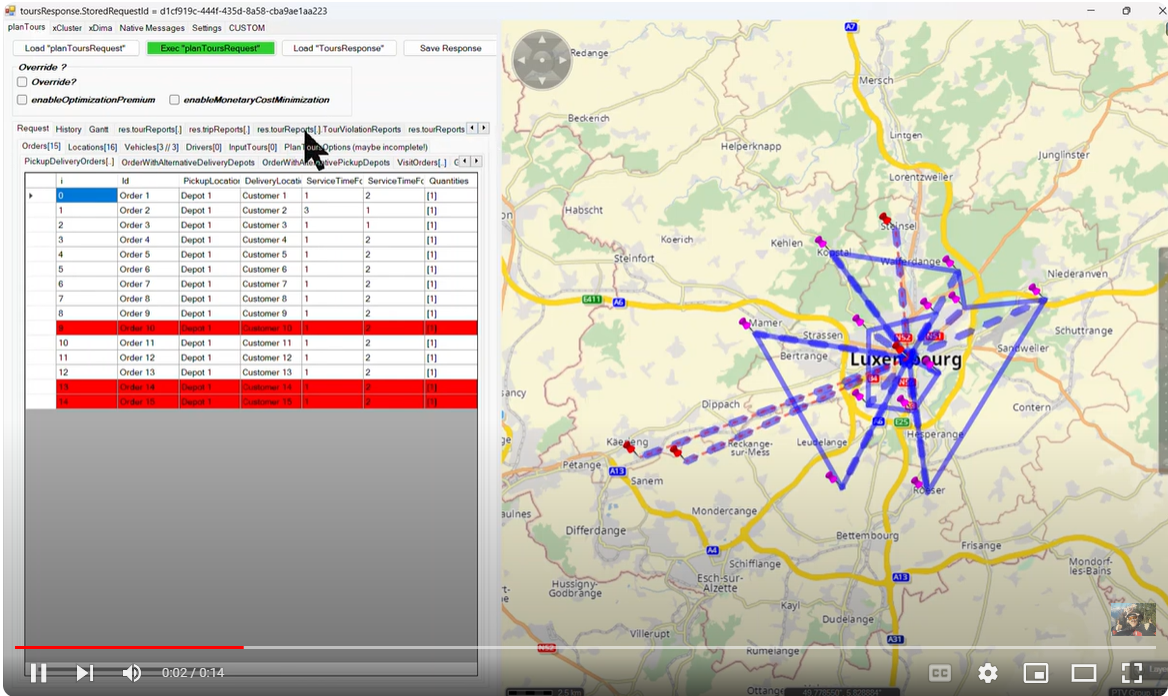The image size is (1168, 696).
Task: Open video settings gear
Action: (987, 673)
